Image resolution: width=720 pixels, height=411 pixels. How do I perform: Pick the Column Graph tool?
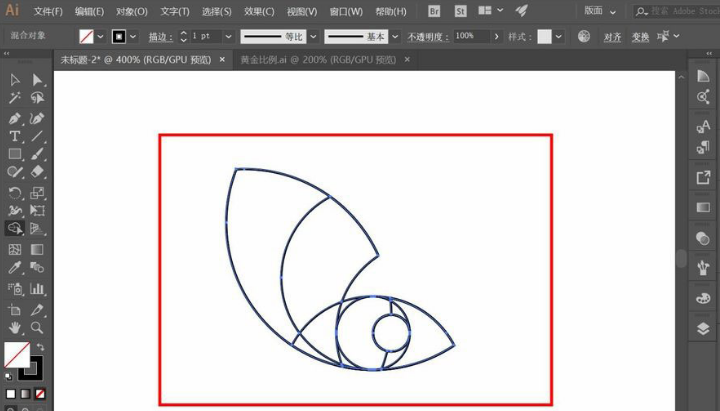pyautogui.click(x=37, y=289)
